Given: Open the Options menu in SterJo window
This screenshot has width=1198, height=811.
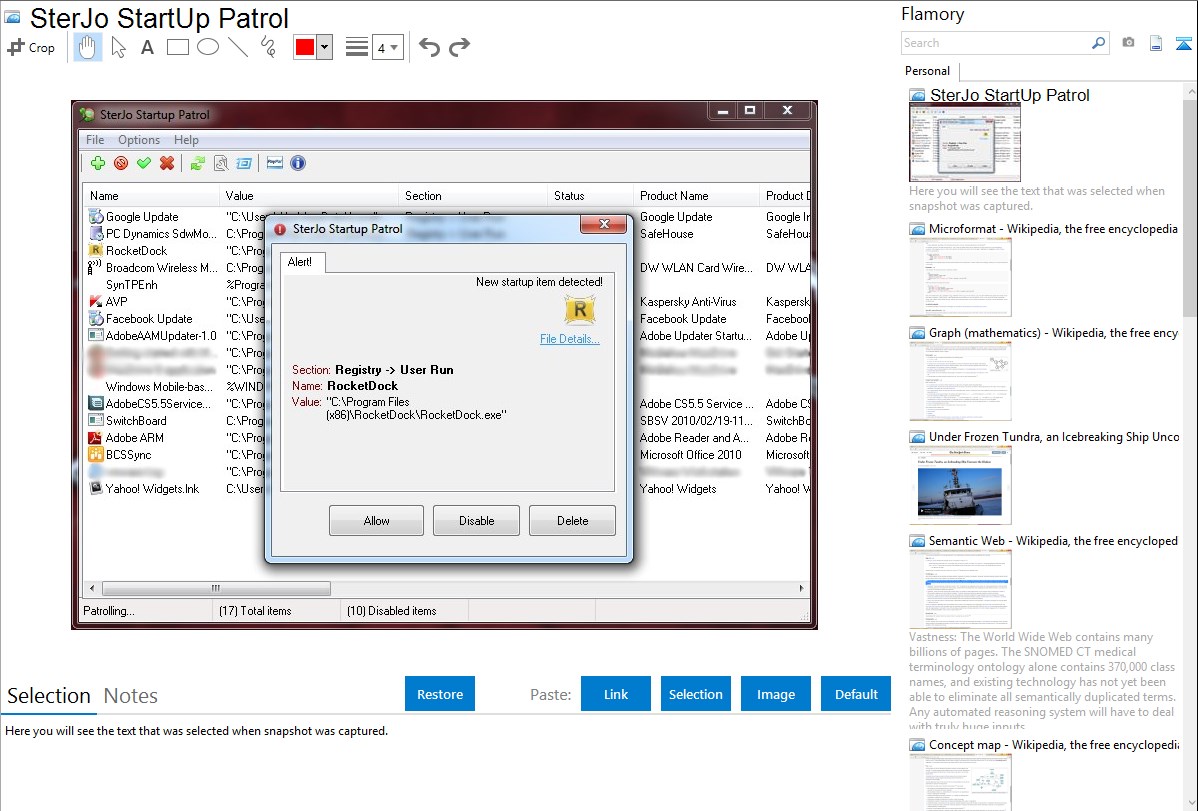Looking at the screenshot, I should [x=139, y=140].
